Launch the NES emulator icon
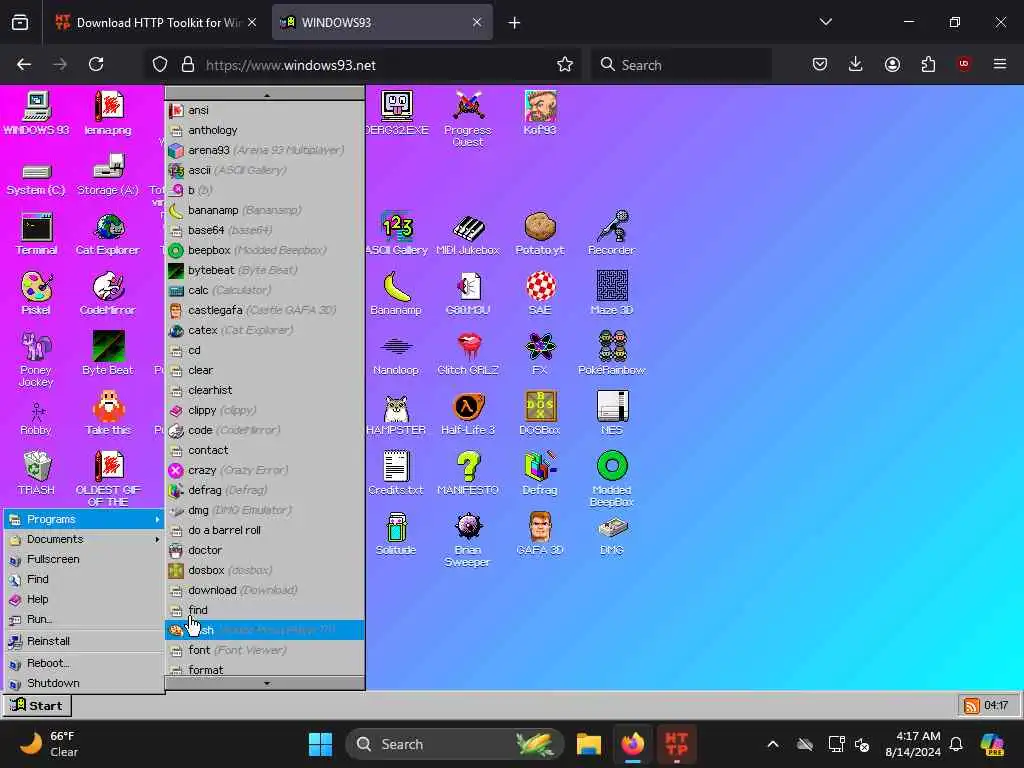The image size is (1024, 768). 612,413
